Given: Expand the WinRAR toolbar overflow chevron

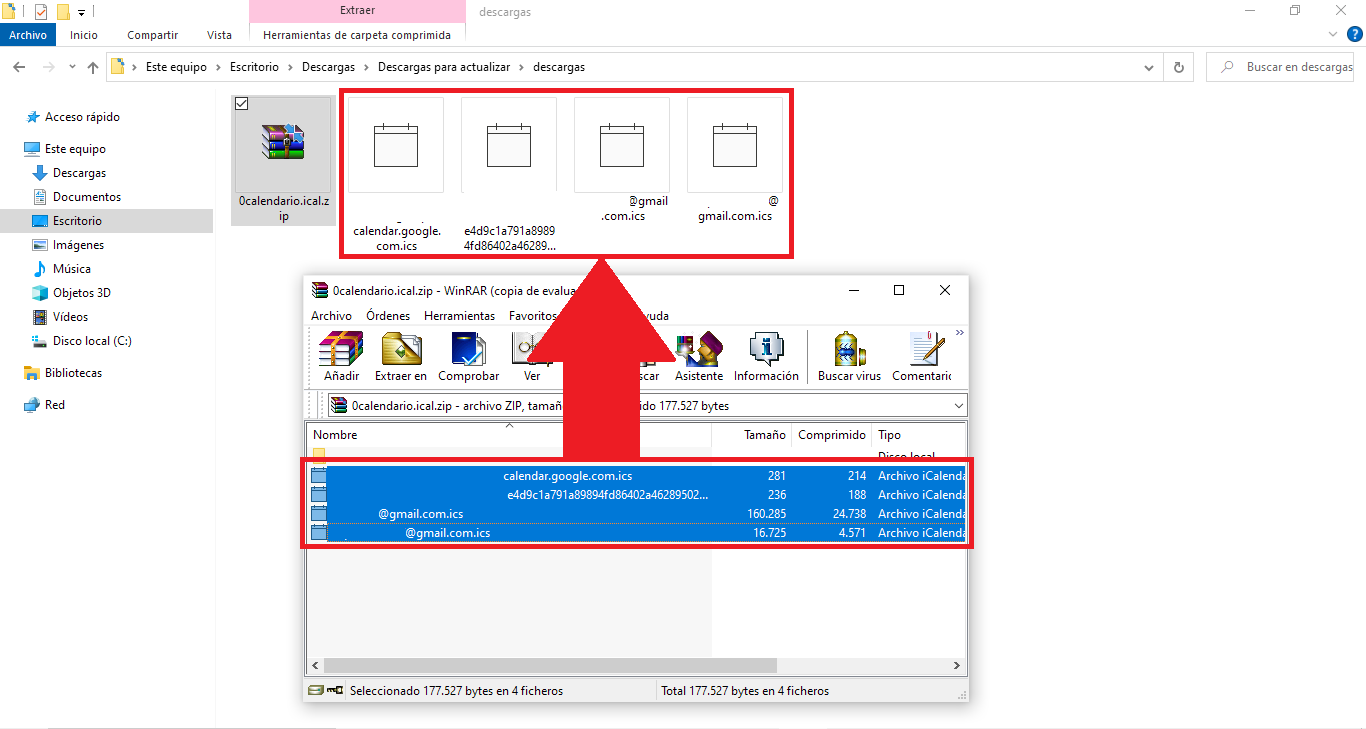Looking at the screenshot, I should tap(960, 333).
